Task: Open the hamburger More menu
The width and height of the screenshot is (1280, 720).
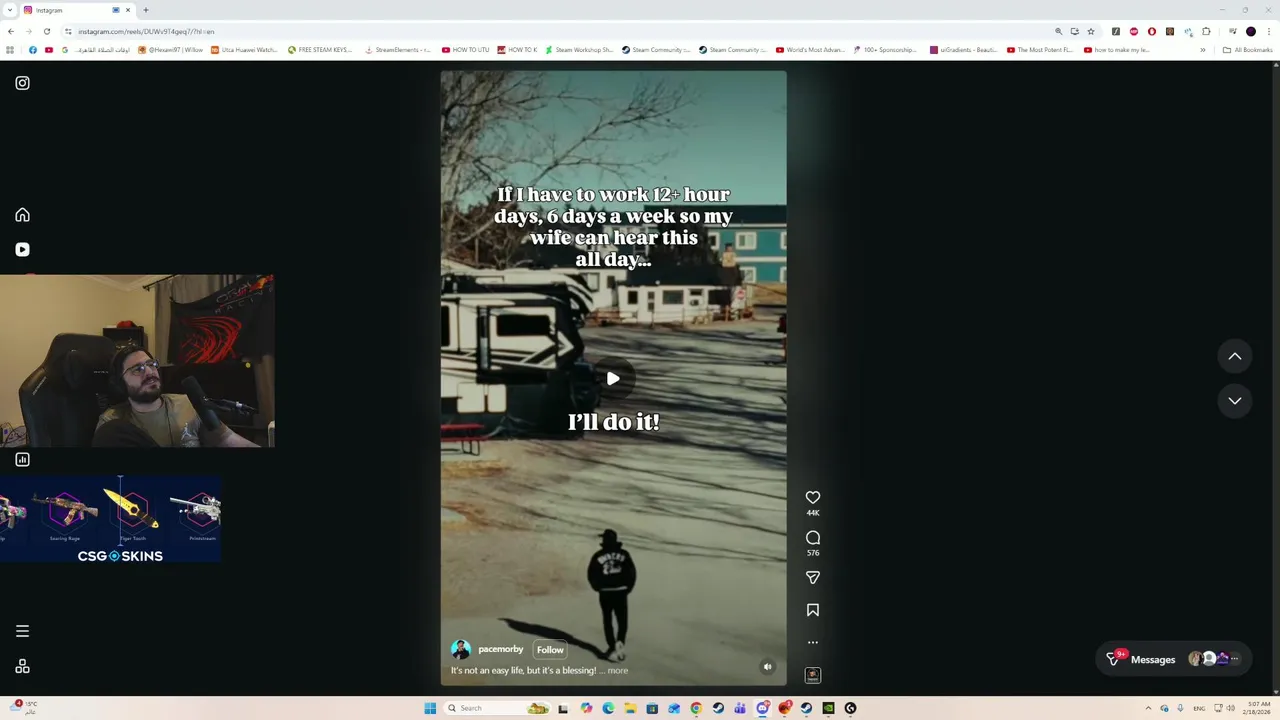Action: point(22,631)
